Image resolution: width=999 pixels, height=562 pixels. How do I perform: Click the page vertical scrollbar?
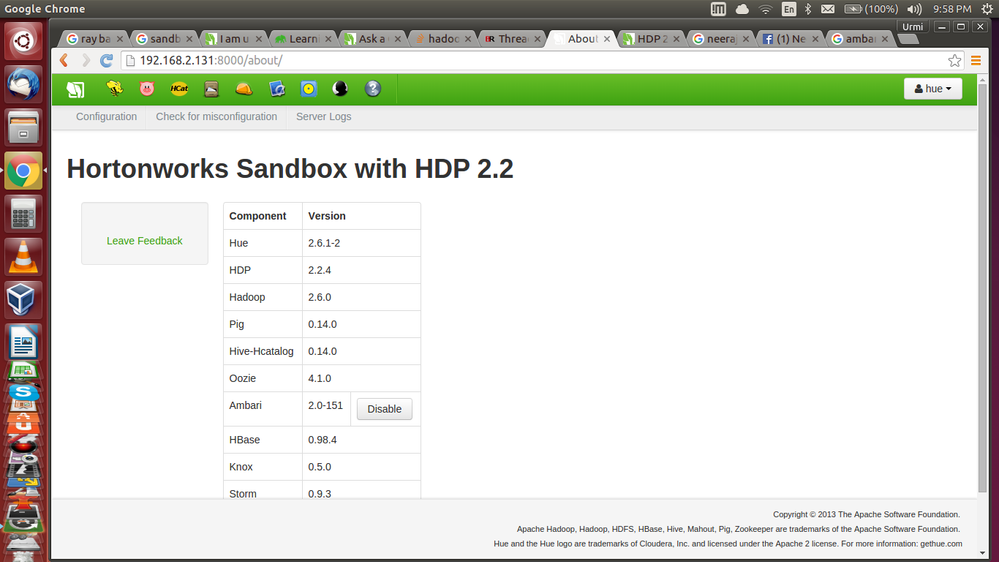coord(982,287)
